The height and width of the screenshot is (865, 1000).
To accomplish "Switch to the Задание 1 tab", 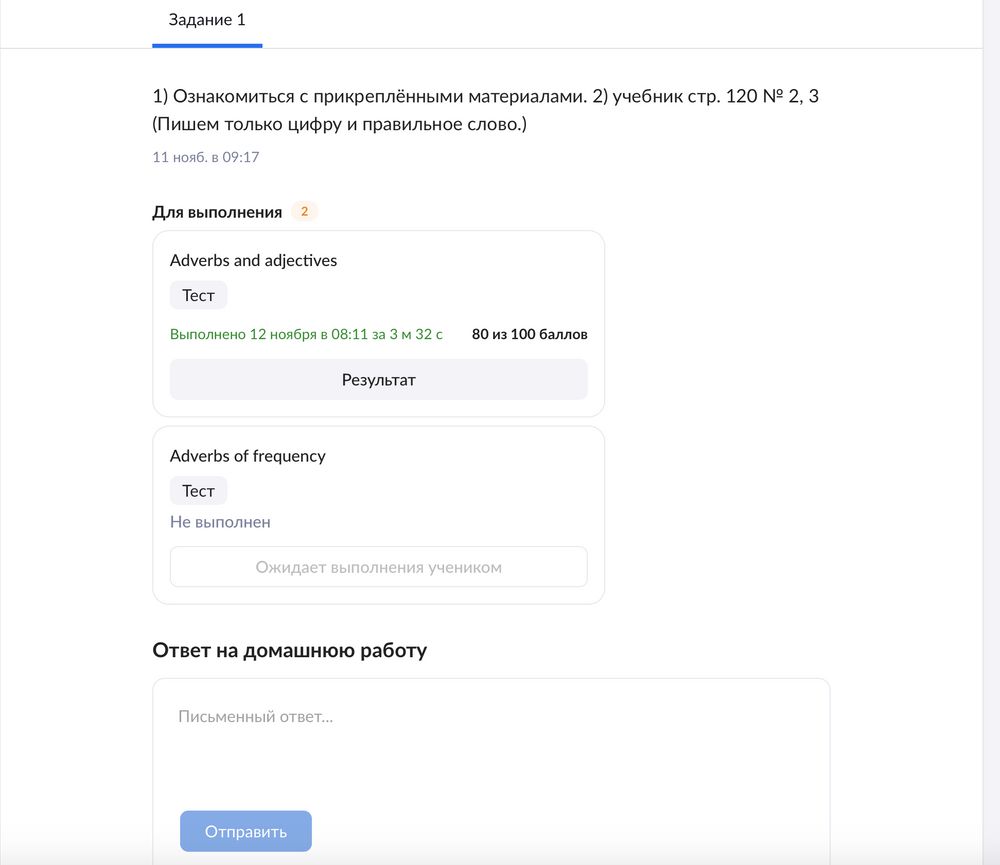I will (x=207, y=18).
